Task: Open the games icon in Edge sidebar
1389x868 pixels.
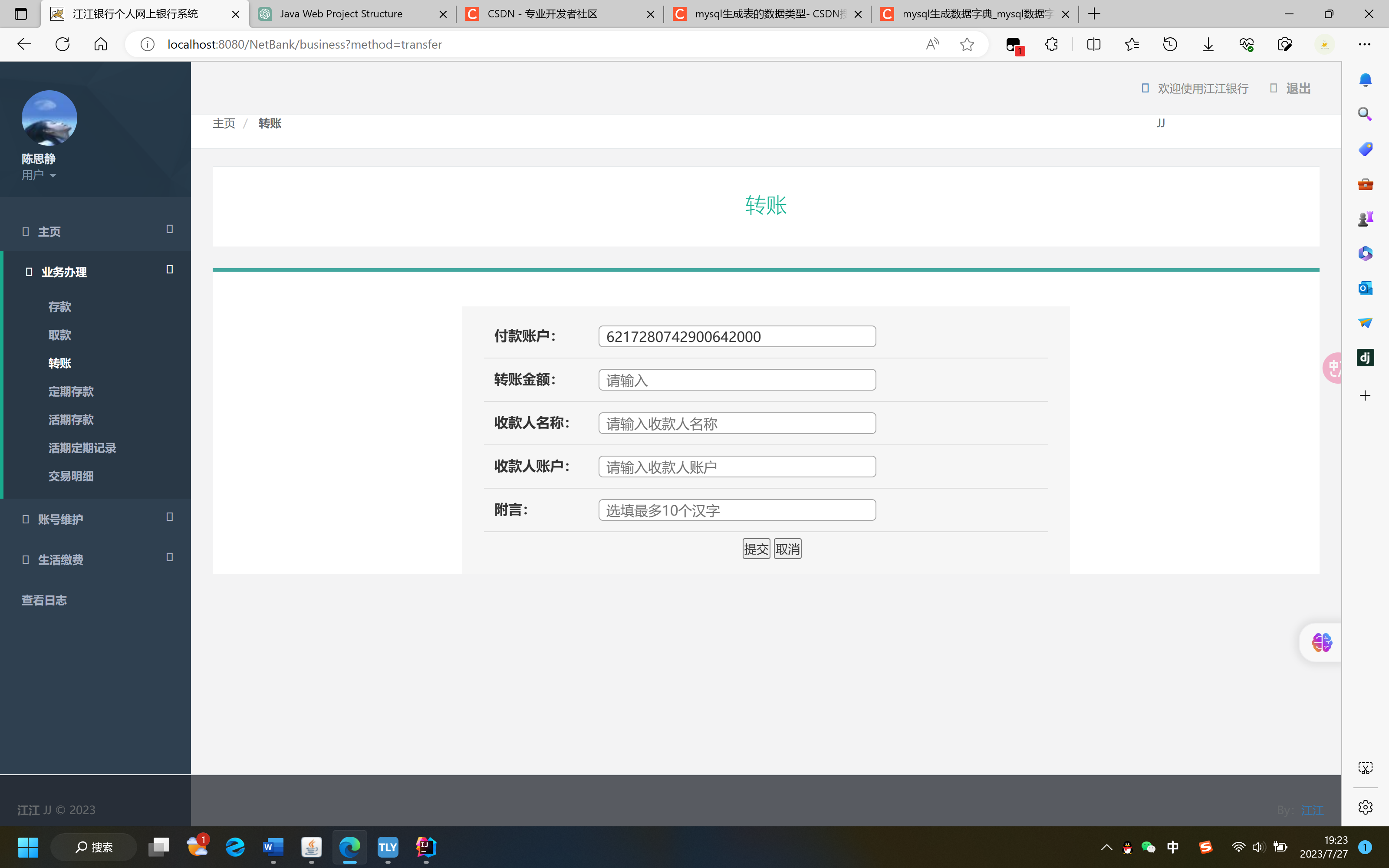Action: pyautogui.click(x=1365, y=218)
